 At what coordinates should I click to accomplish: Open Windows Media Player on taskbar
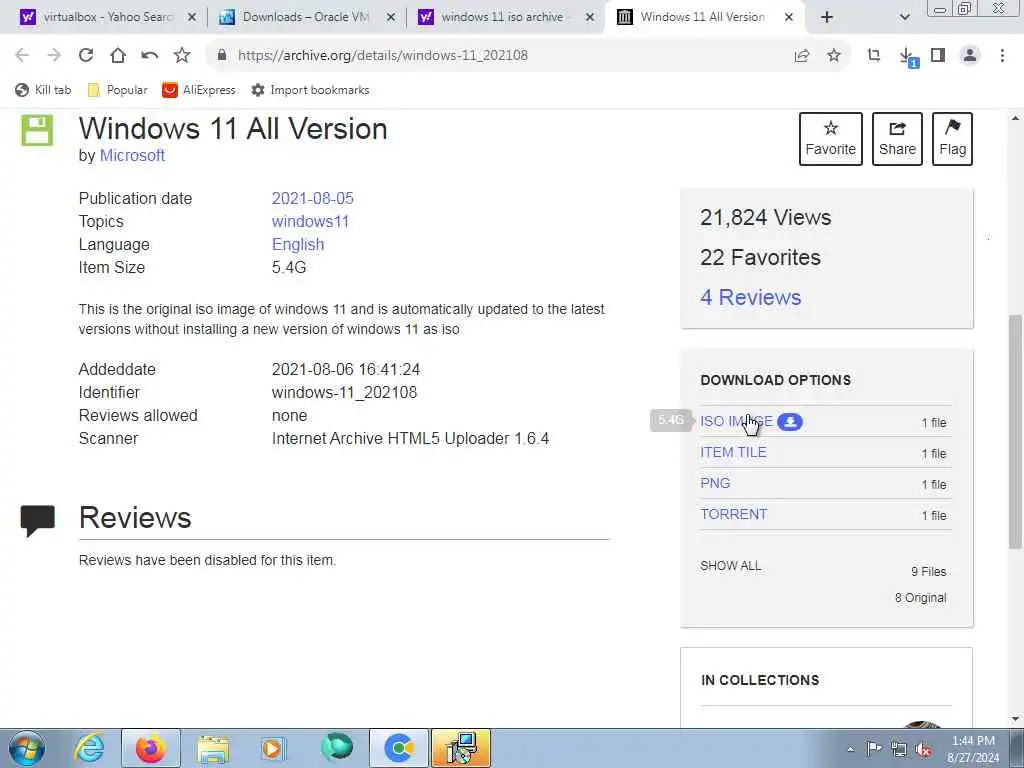274,748
